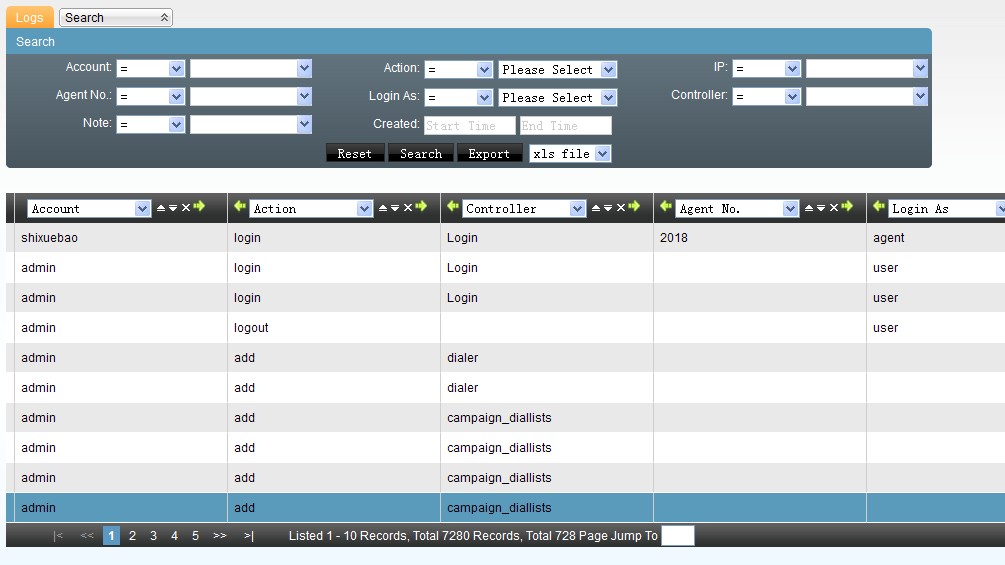1005x565 pixels.
Task: Switch to the Logs tab
Action: click(29, 17)
